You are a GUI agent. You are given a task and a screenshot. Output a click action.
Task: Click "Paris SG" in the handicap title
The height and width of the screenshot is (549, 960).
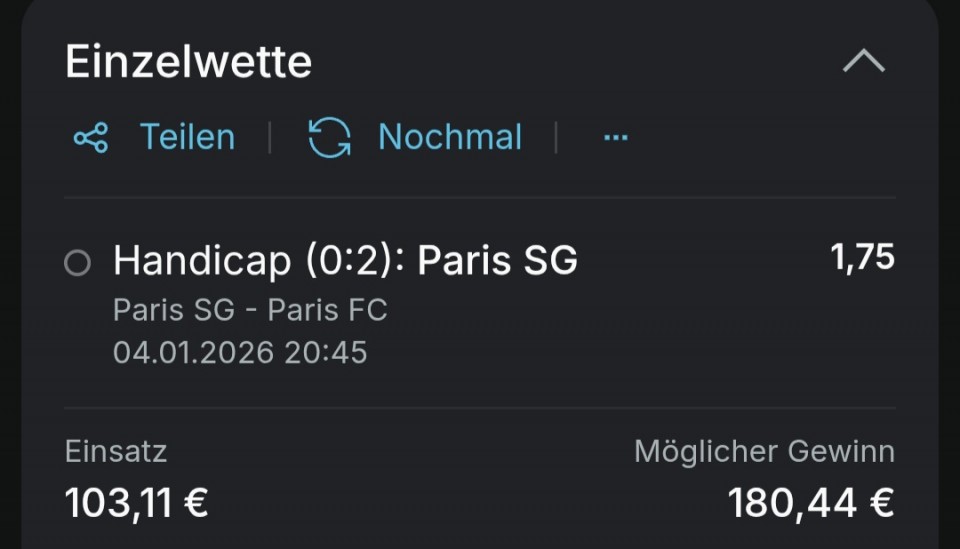497,260
